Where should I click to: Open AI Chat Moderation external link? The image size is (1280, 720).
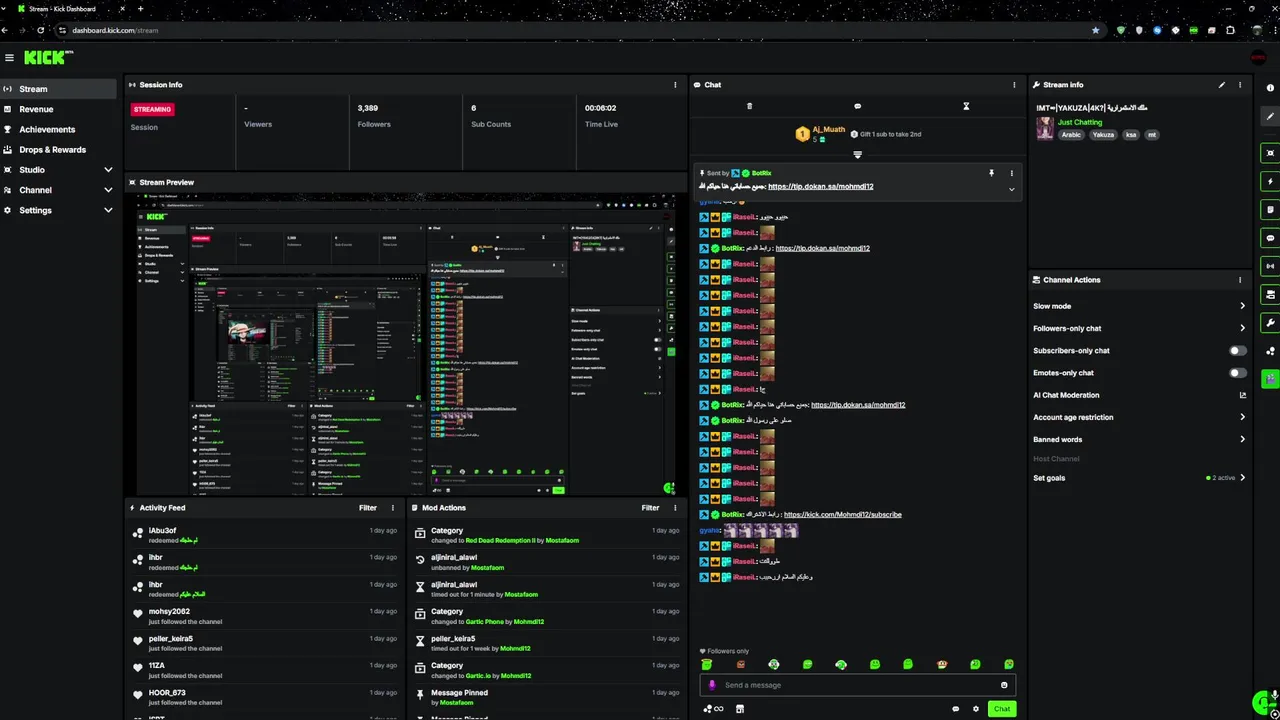coord(1242,395)
